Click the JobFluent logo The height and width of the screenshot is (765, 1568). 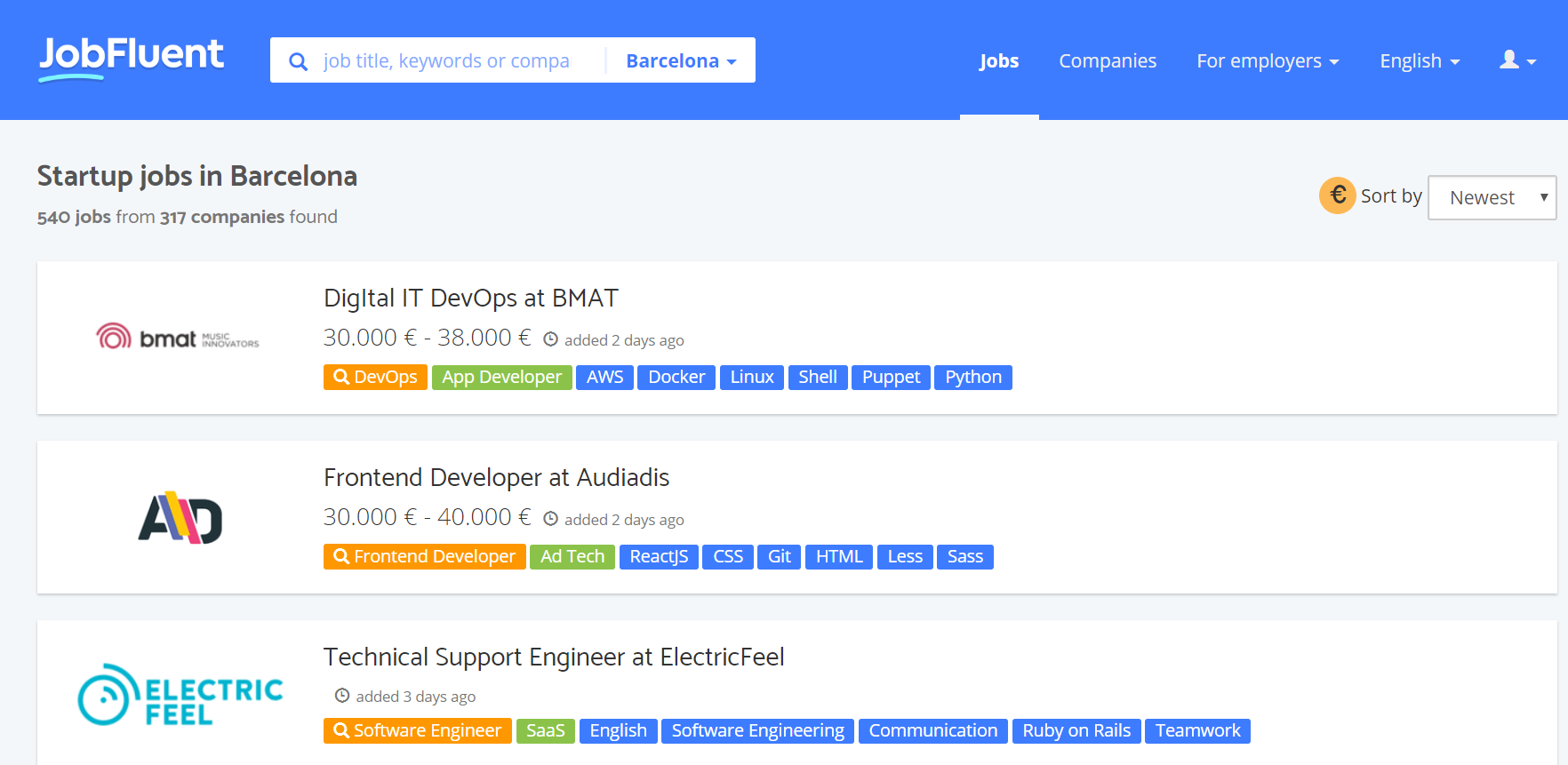(132, 59)
